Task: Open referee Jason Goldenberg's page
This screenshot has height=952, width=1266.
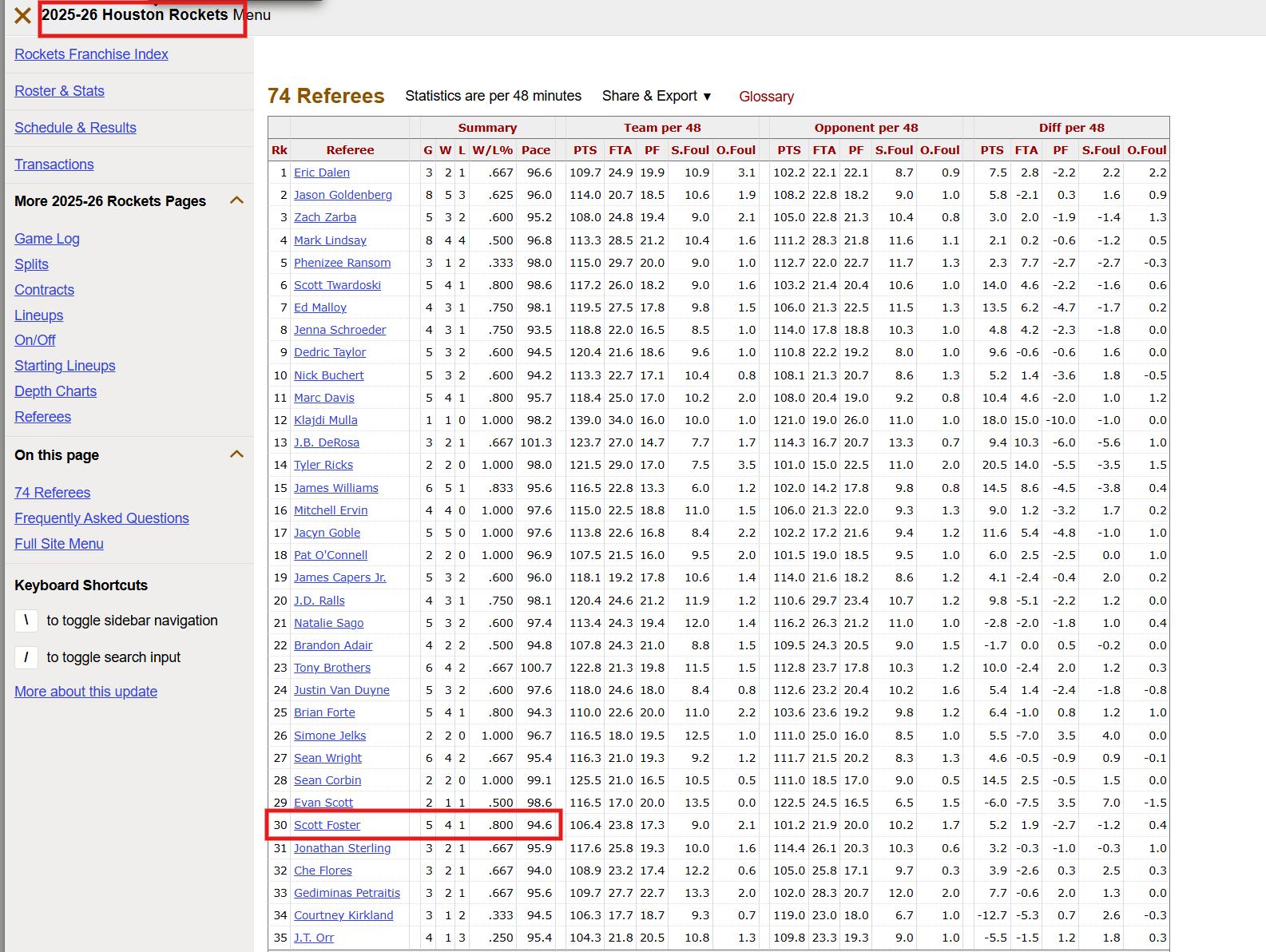Action: pos(343,195)
